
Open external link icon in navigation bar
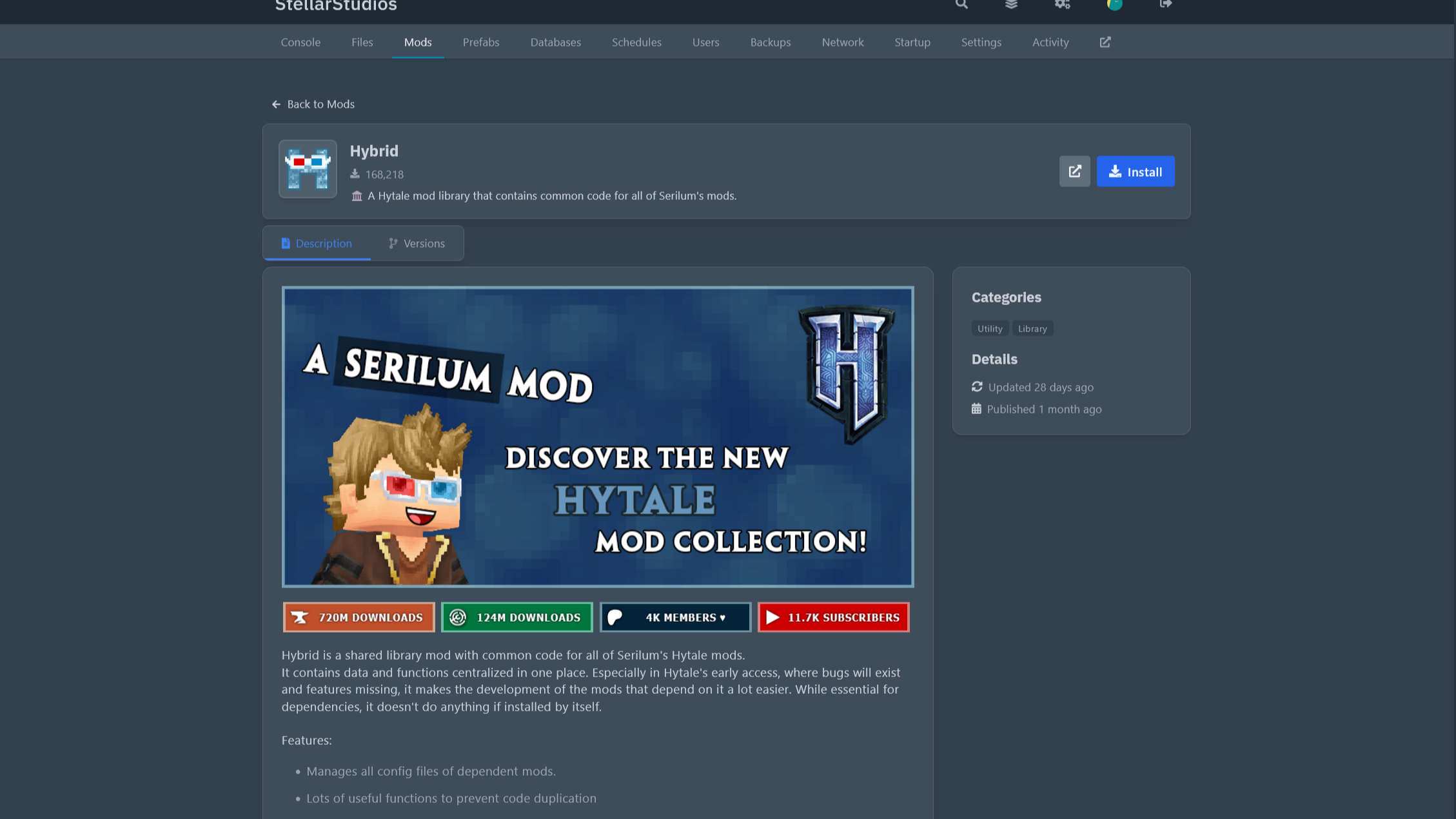pos(1105,42)
